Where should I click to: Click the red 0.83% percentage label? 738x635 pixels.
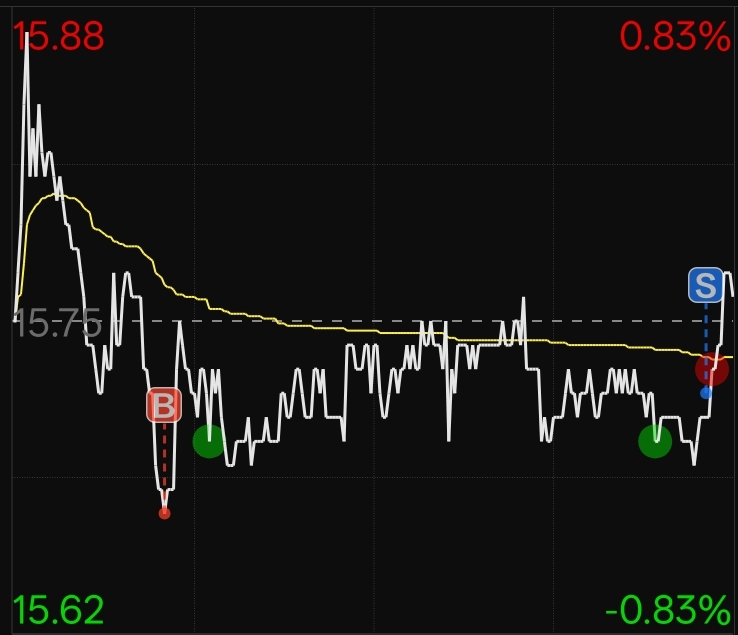[x=675, y=36]
